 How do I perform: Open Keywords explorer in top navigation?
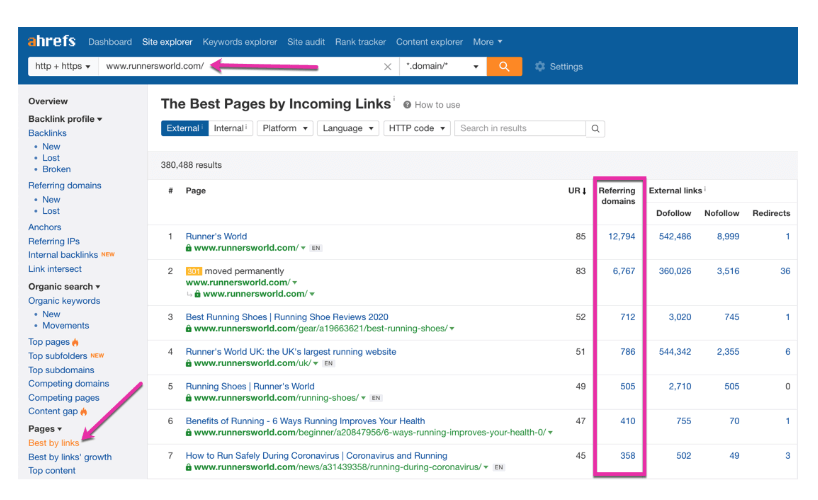click(240, 42)
